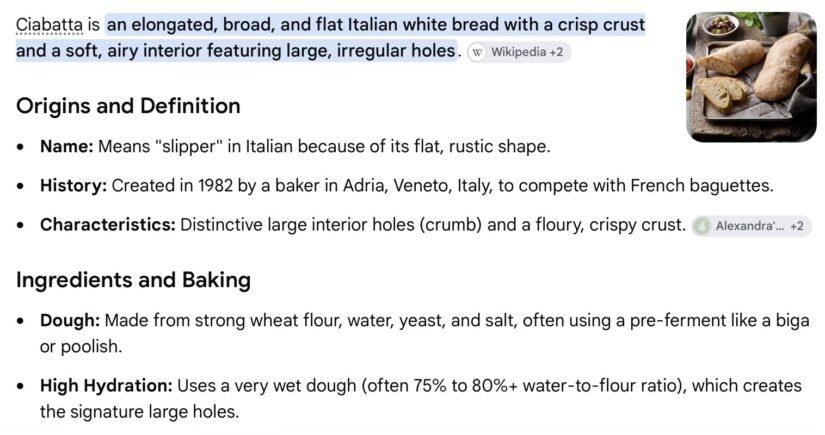Click the year 1982 in History
Screen dimensions: 825x435
216,186
